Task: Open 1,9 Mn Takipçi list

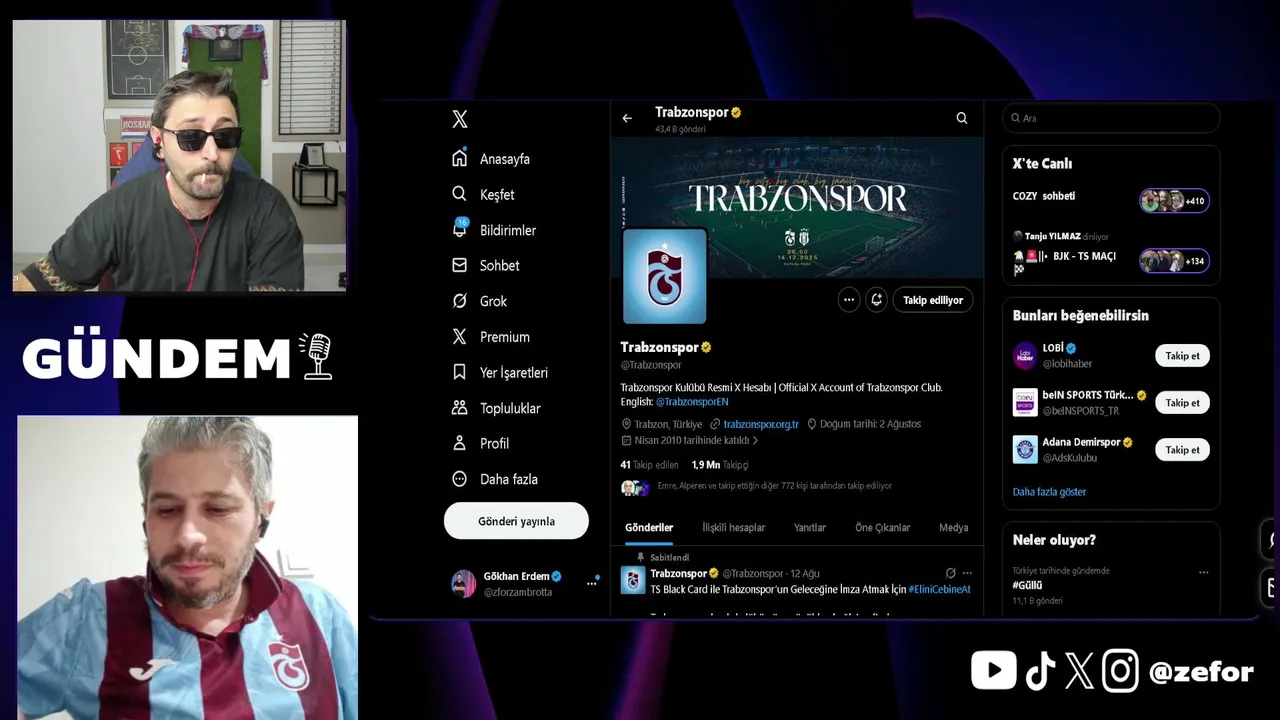Action: click(x=720, y=465)
